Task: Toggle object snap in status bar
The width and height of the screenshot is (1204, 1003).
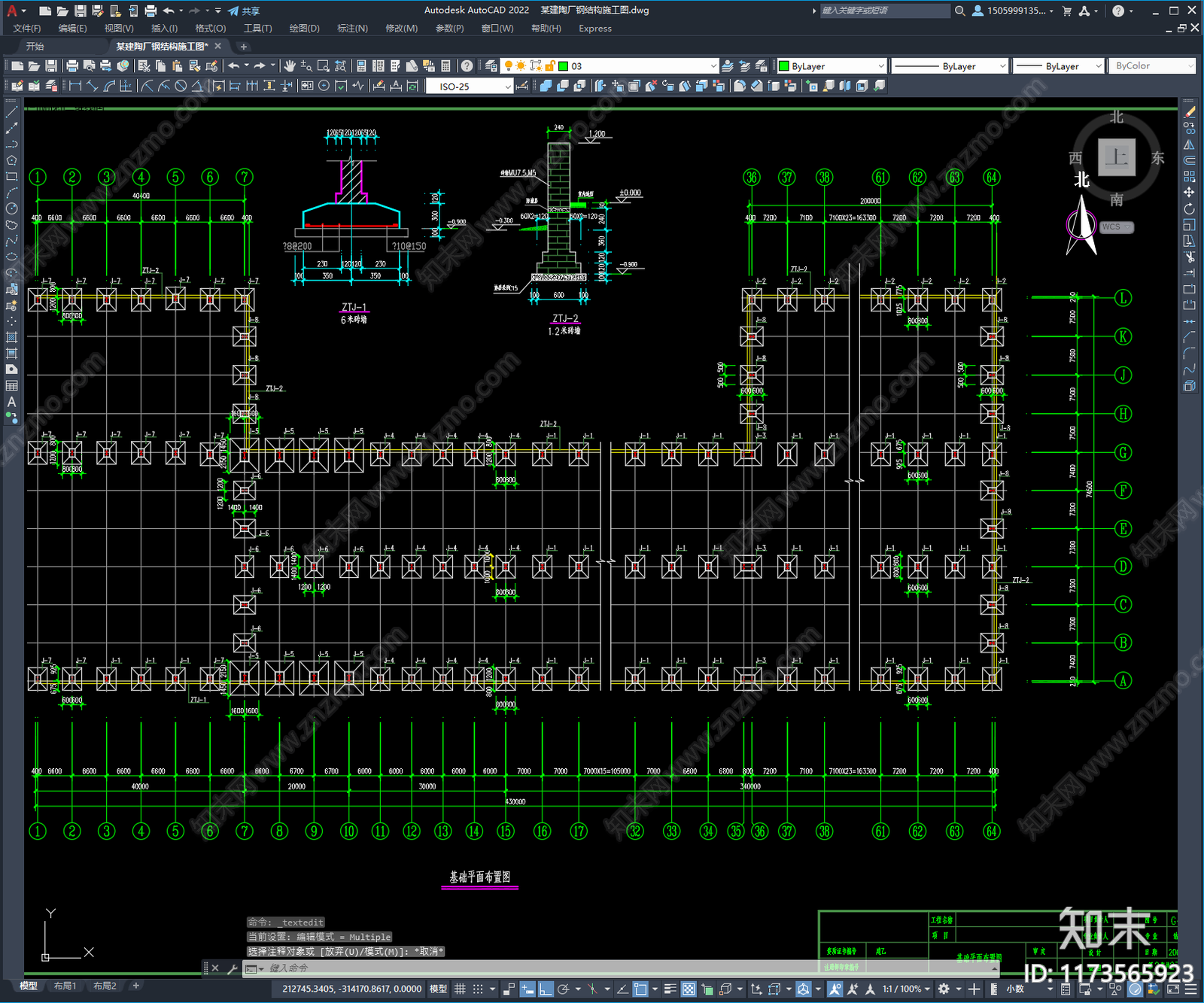Action: tap(640, 989)
